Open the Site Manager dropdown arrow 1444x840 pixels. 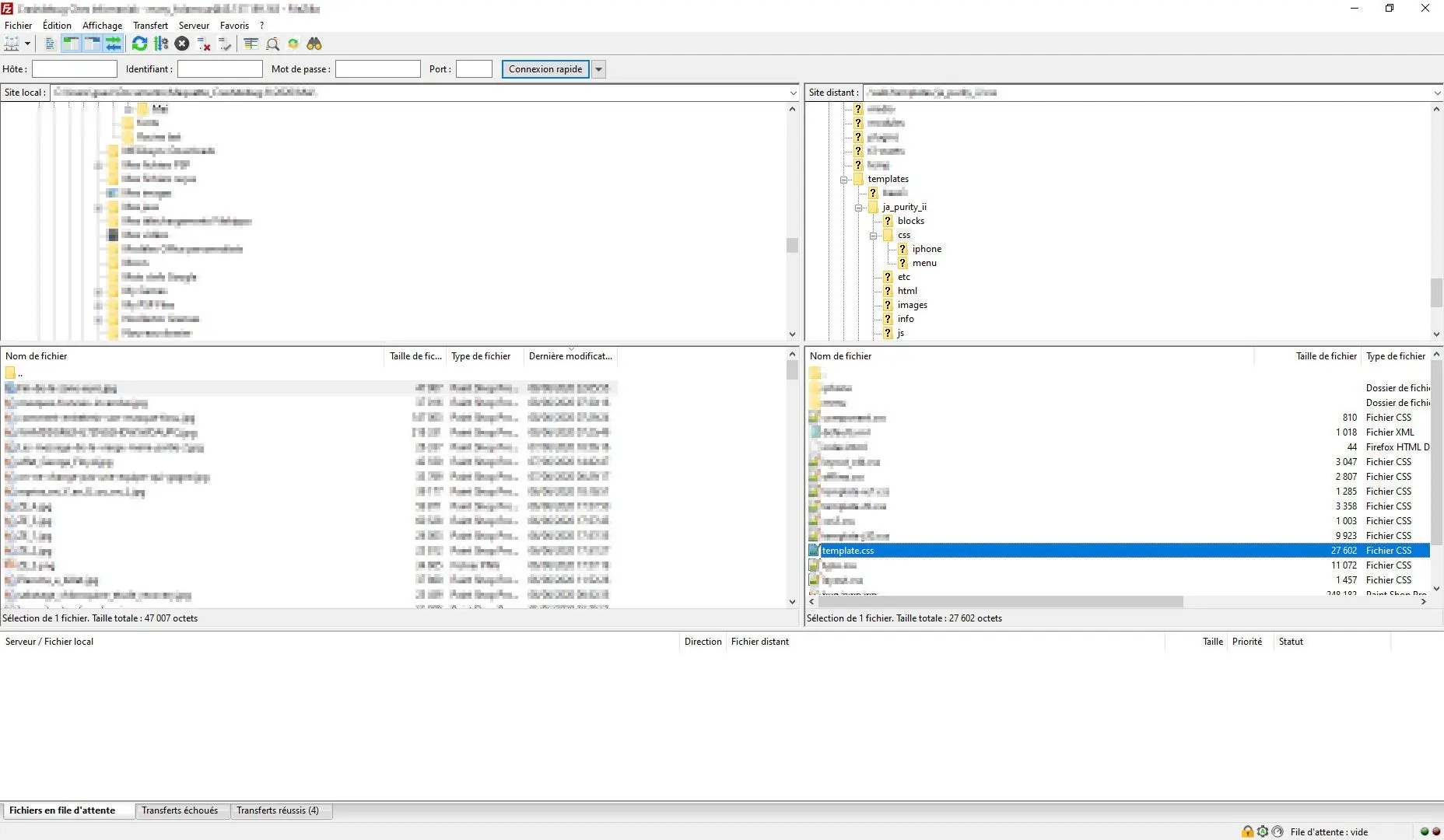(27, 44)
